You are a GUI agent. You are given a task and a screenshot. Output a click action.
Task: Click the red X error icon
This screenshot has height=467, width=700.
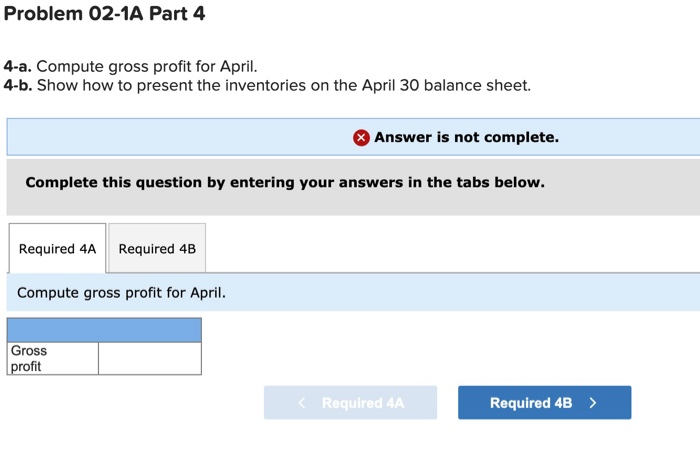click(361, 138)
